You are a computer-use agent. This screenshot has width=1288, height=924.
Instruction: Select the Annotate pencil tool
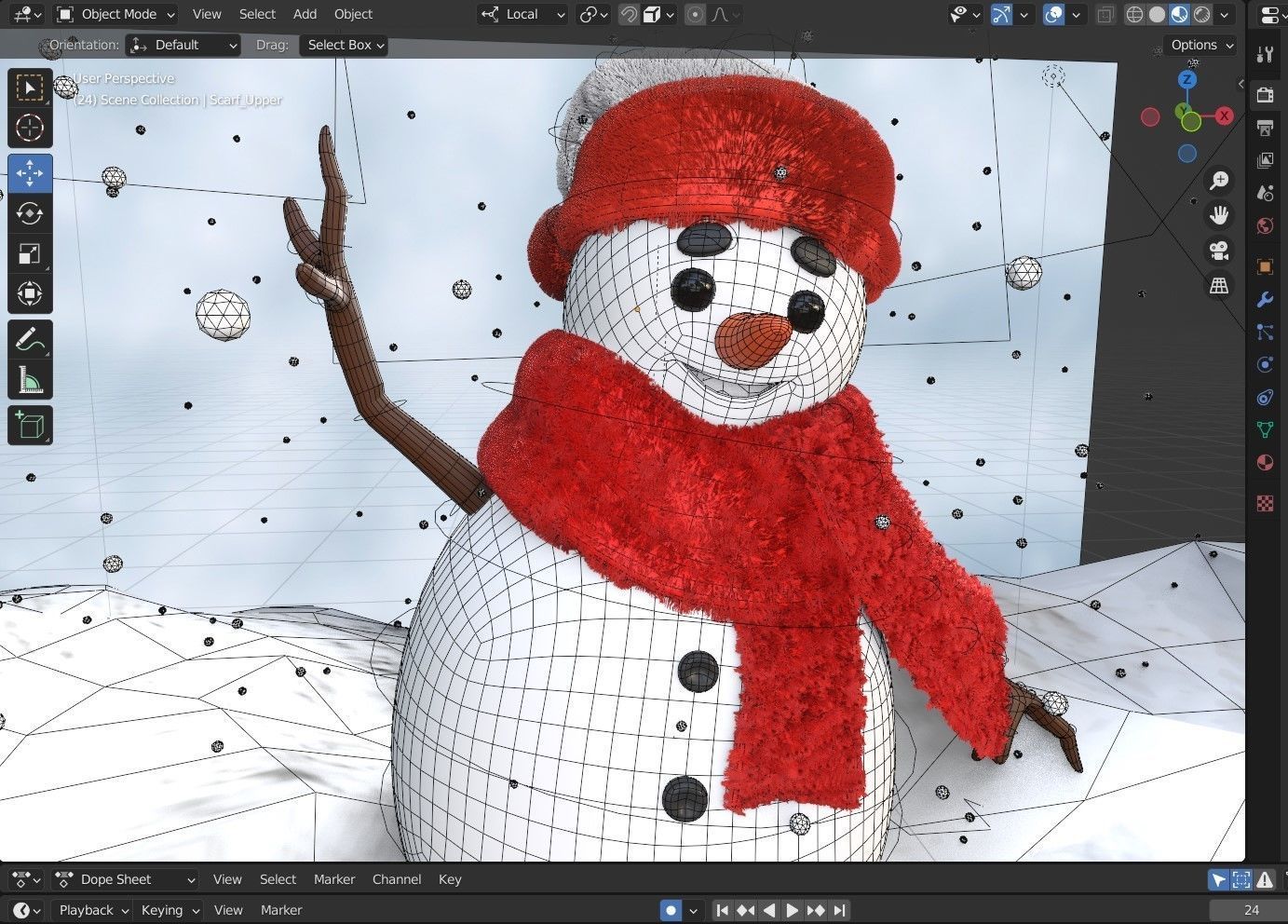(x=30, y=339)
